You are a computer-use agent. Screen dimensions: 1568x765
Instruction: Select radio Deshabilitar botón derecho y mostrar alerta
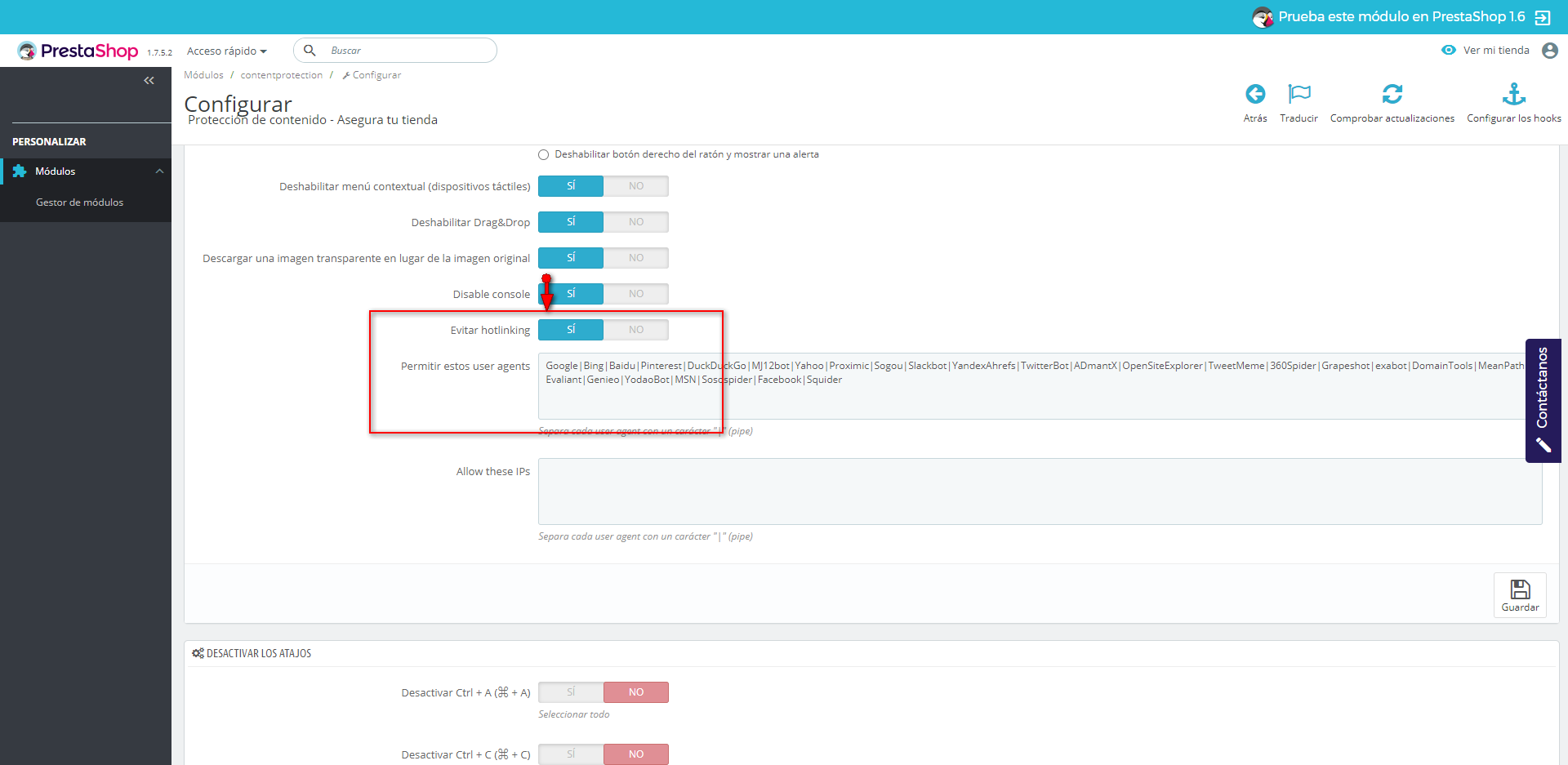click(544, 154)
